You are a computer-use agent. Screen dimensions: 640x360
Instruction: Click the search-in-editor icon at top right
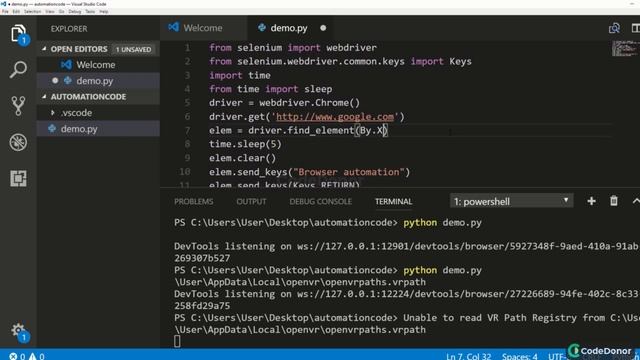pos(614,28)
